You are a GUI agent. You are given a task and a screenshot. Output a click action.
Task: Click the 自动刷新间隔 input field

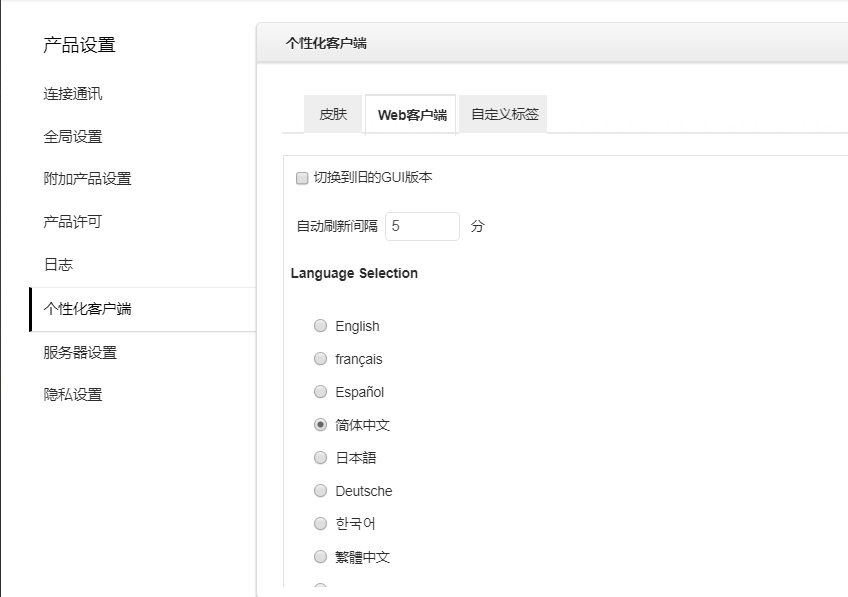pos(422,226)
